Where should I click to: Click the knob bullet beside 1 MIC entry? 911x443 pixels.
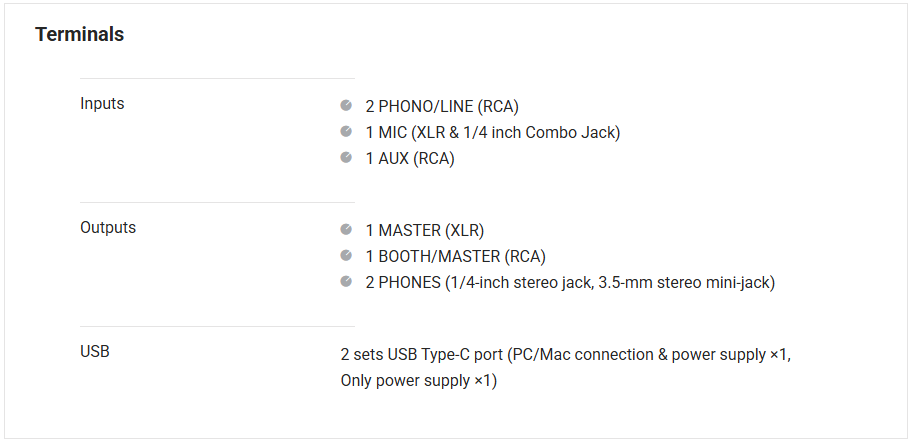click(346, 131)
